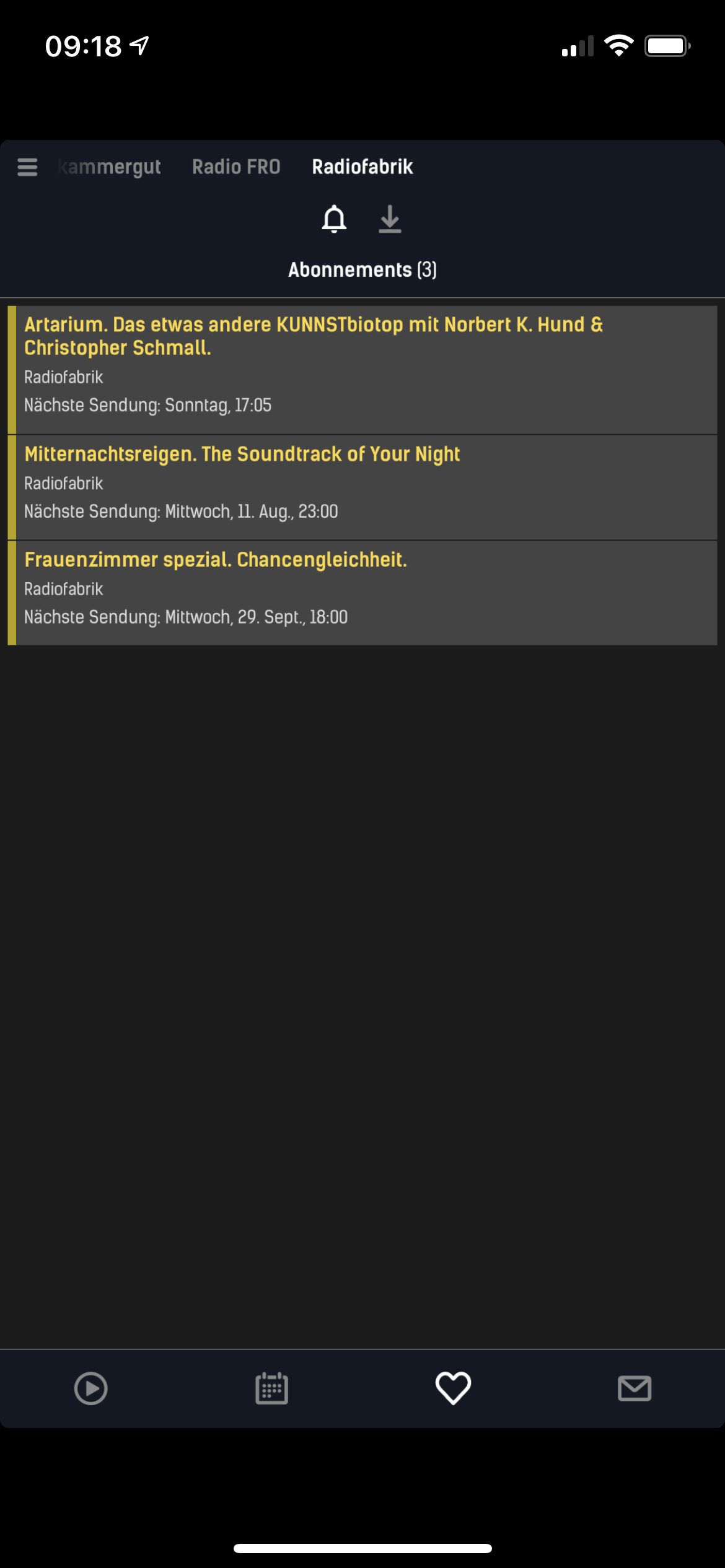The width and height of the screenshot is (725, 1568).
Task: Tap Artarium next broadcast Sonntag 17:05
Action: click(147, 405)
